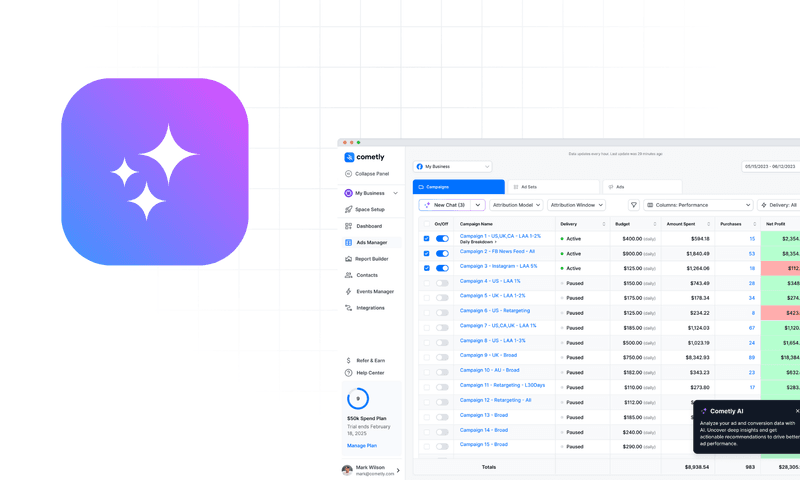Click sort arrows on Amount Spent column

click(x=708, y=224)
